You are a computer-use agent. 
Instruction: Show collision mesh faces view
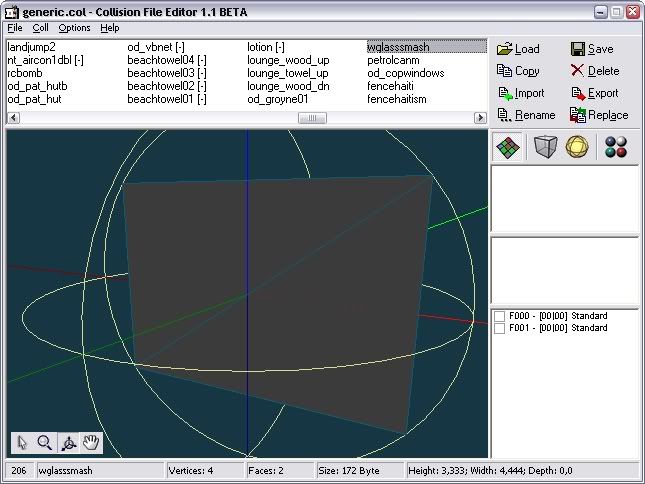click(507, 147)
